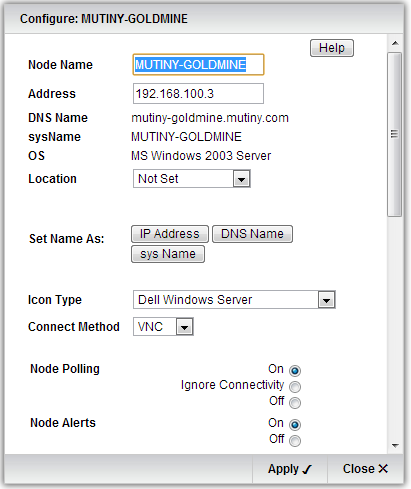Set name using sys Name button
This screenshot has width=411, height=489.
pyautogui.click(x=168, y=254)
